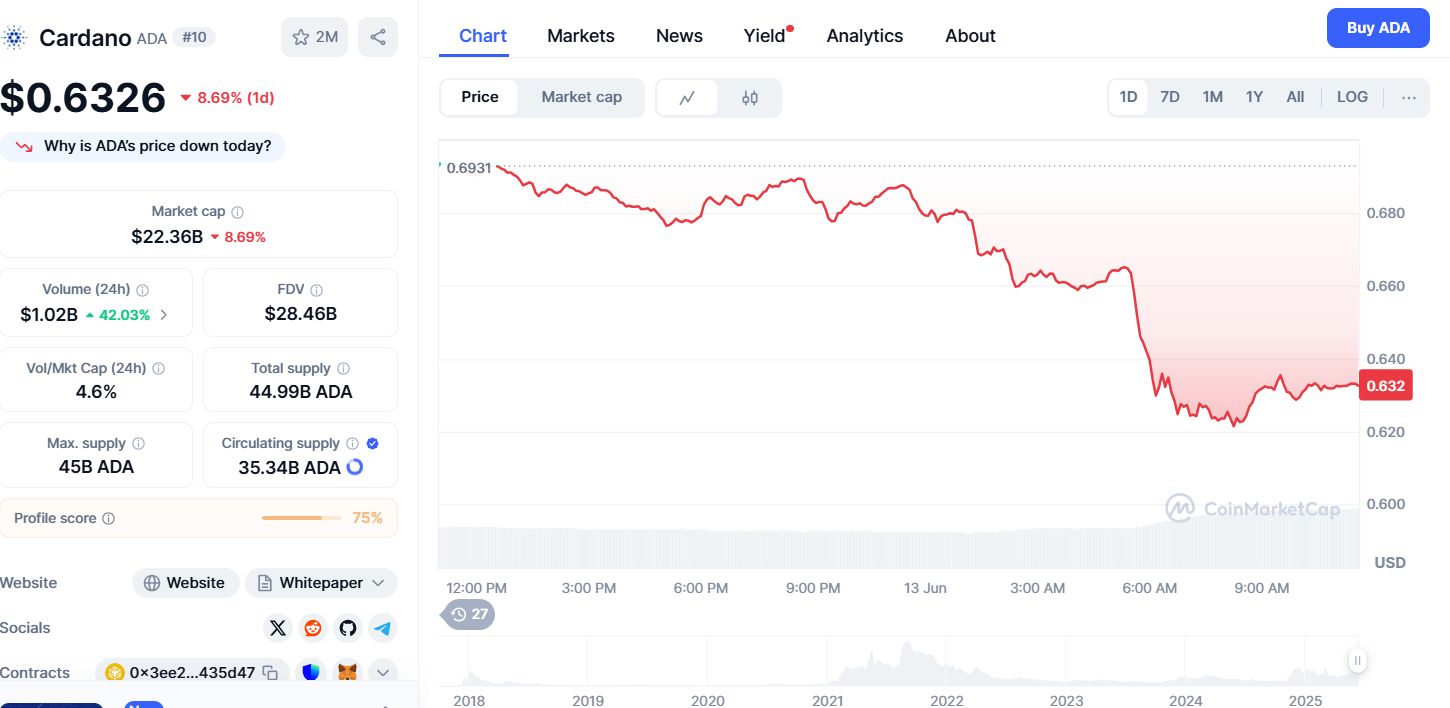Image resolution: width=1450 pixels, height=708 pixels.
Task: Open the chart's three-dot more options menu
Action: [1409, 97]
